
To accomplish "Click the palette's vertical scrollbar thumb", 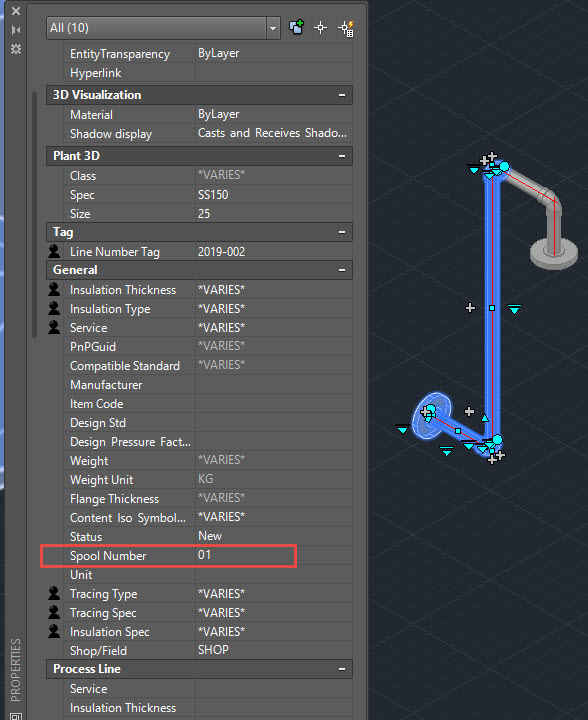I will click(x=34, y=215).
